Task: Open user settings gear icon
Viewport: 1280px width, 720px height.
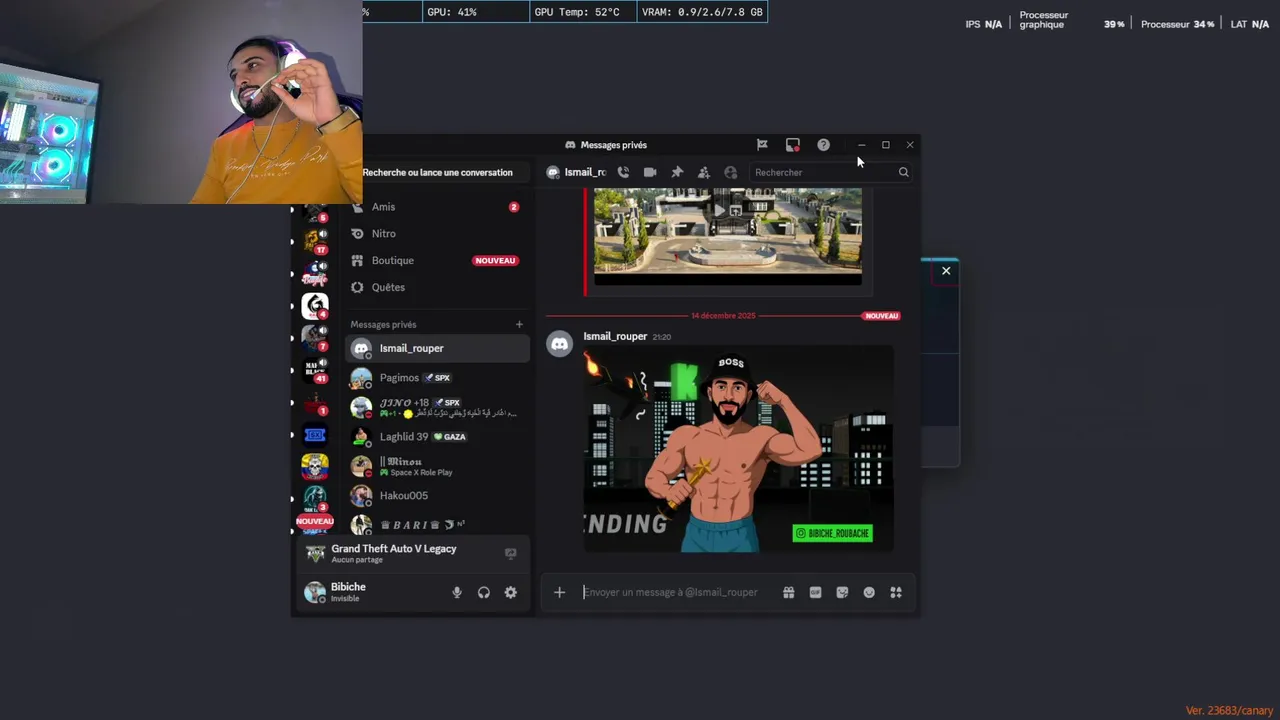Action: [511, 592]
